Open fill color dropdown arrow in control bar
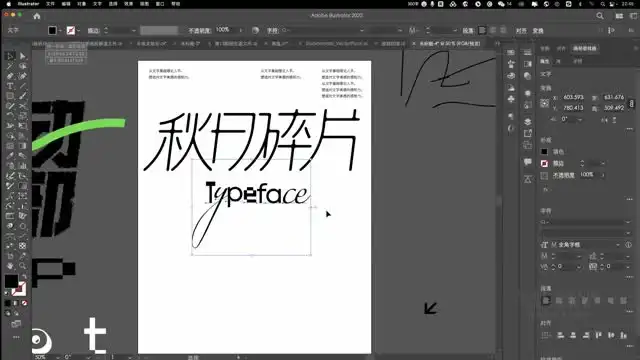 pos(60,31)
